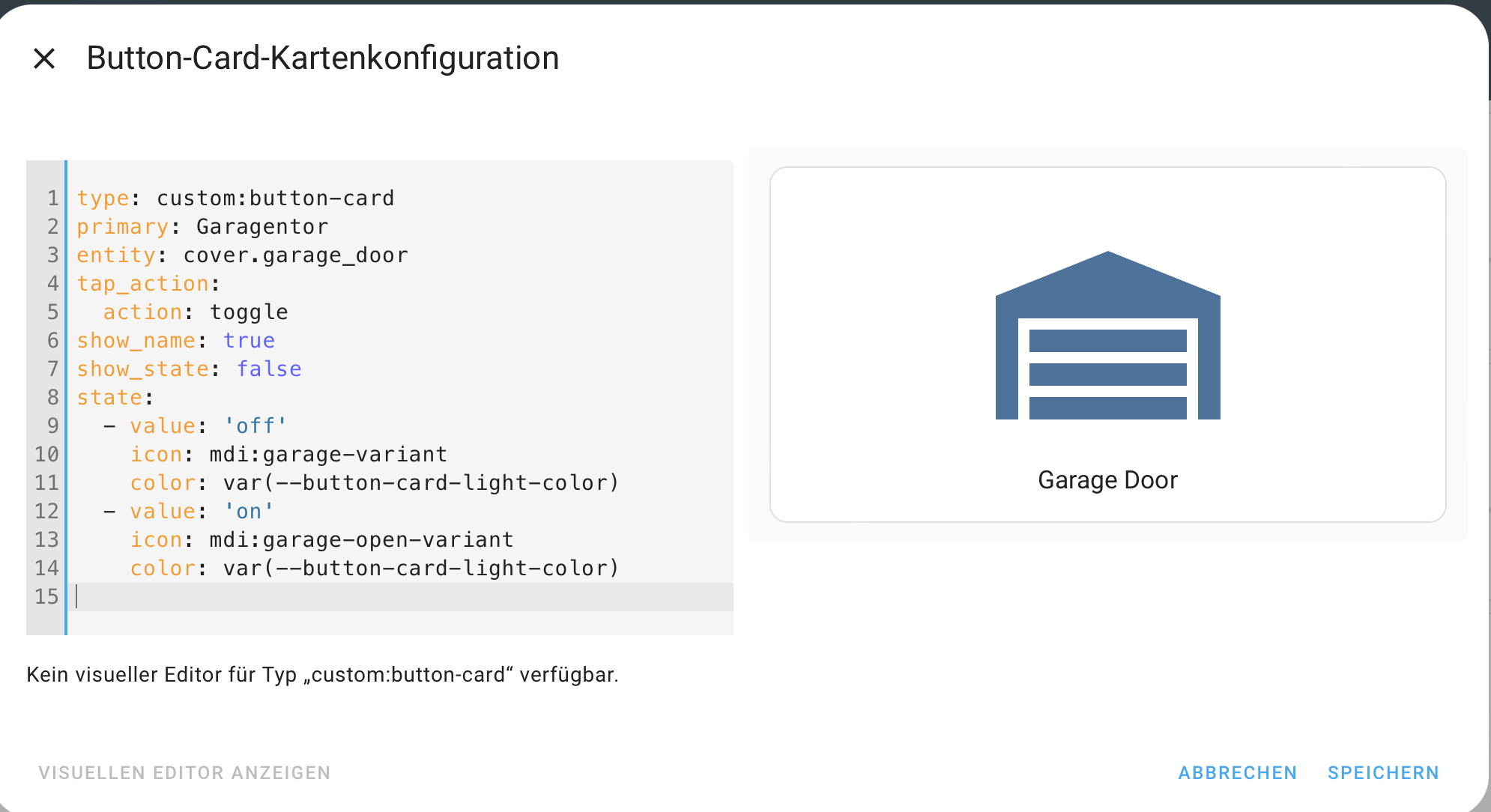Screen dimensions: 1491x812
Task: Click the "Garagentor" value in the code
Action: pyautogui.click(x=262, y=227)
